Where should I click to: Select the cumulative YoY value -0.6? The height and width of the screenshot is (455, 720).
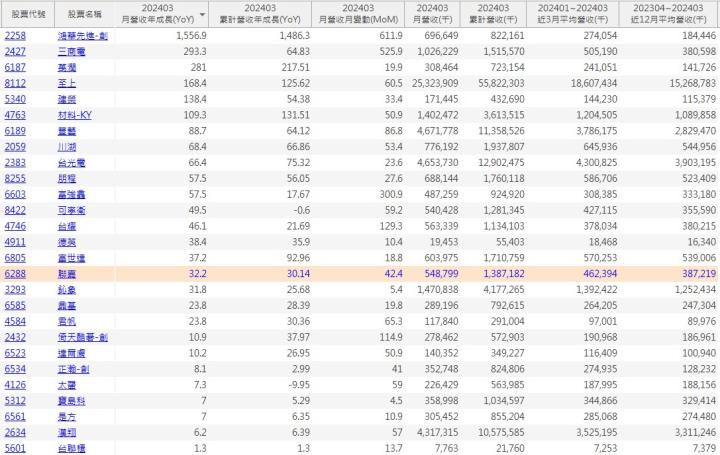tap(301, 210)
